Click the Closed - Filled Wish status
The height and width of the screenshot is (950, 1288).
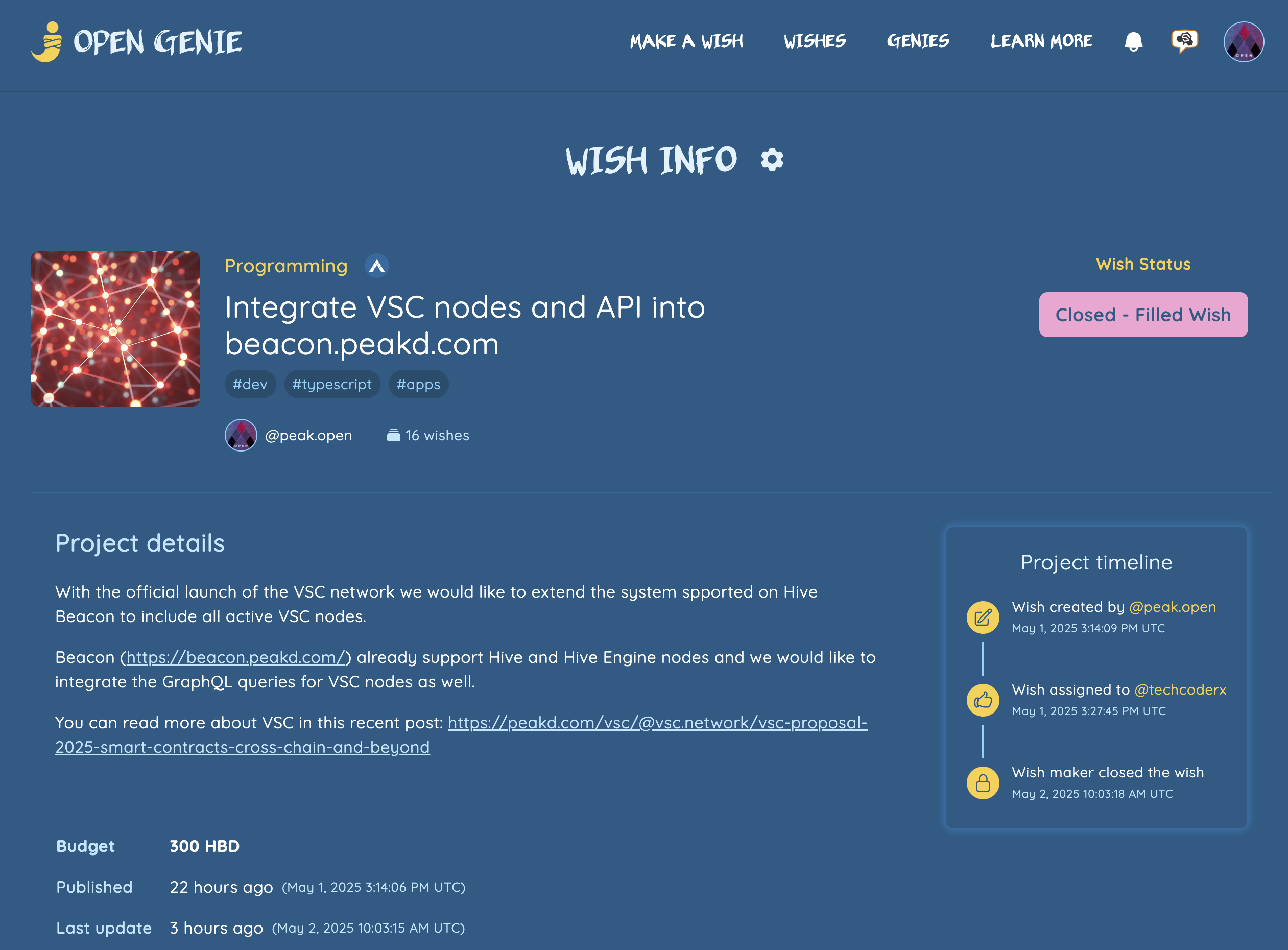pos(1143,315)
